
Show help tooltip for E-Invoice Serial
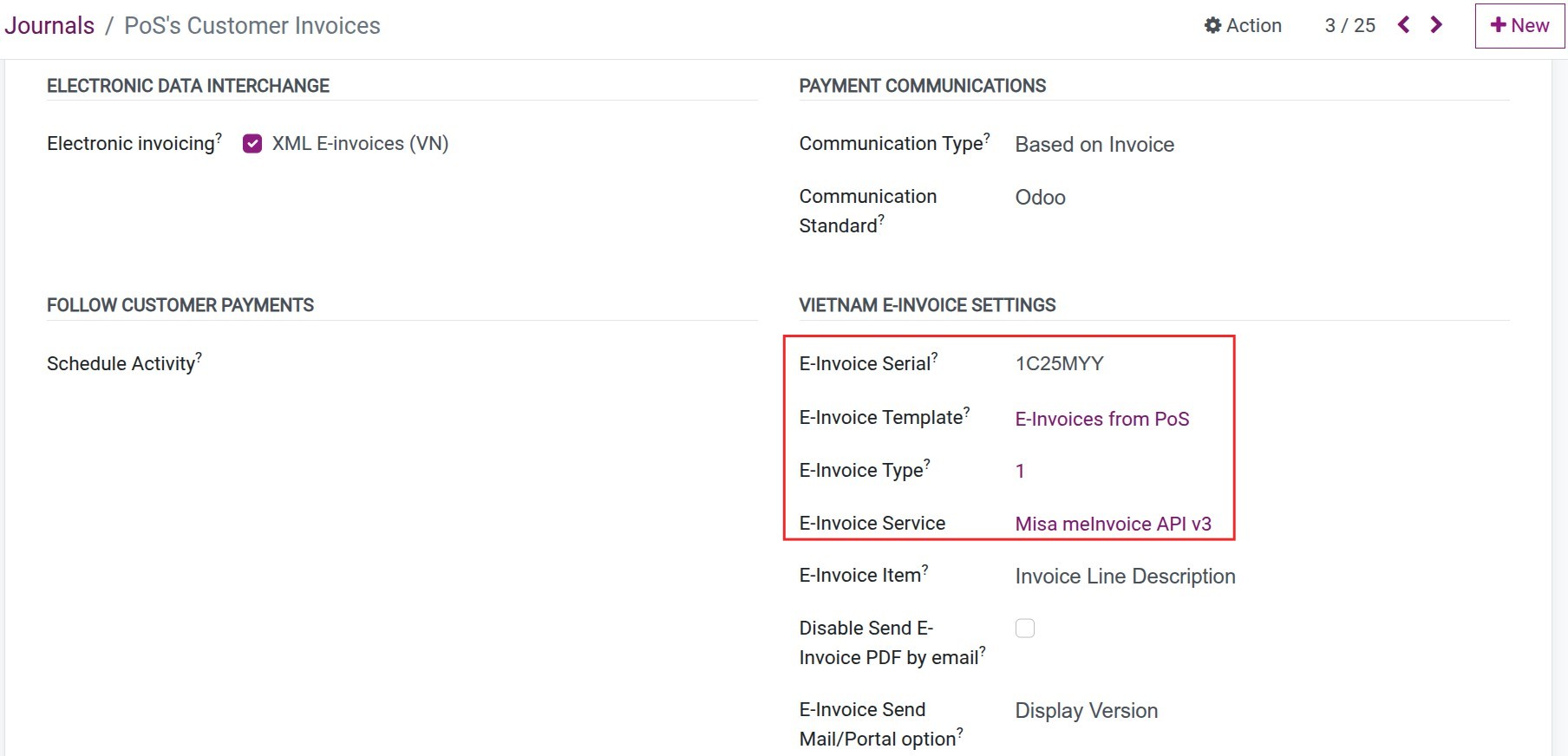pos(935,357)
